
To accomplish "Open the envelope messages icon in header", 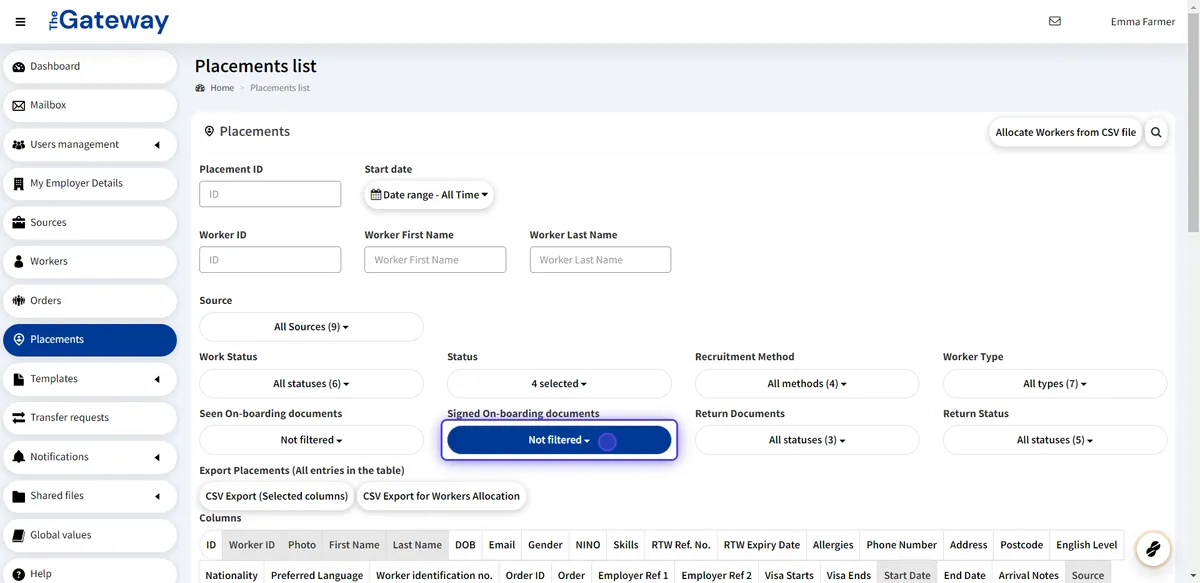I will coord(1054,21).
